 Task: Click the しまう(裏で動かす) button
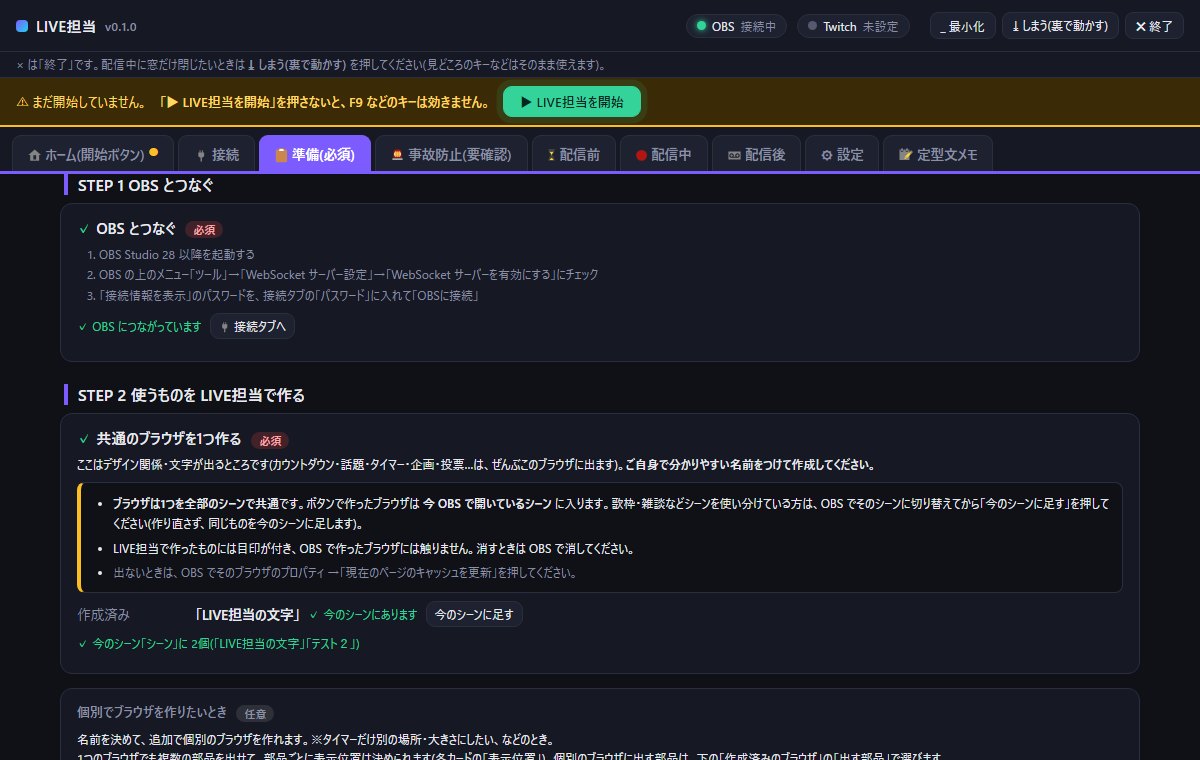click(x=1060, y=26)
